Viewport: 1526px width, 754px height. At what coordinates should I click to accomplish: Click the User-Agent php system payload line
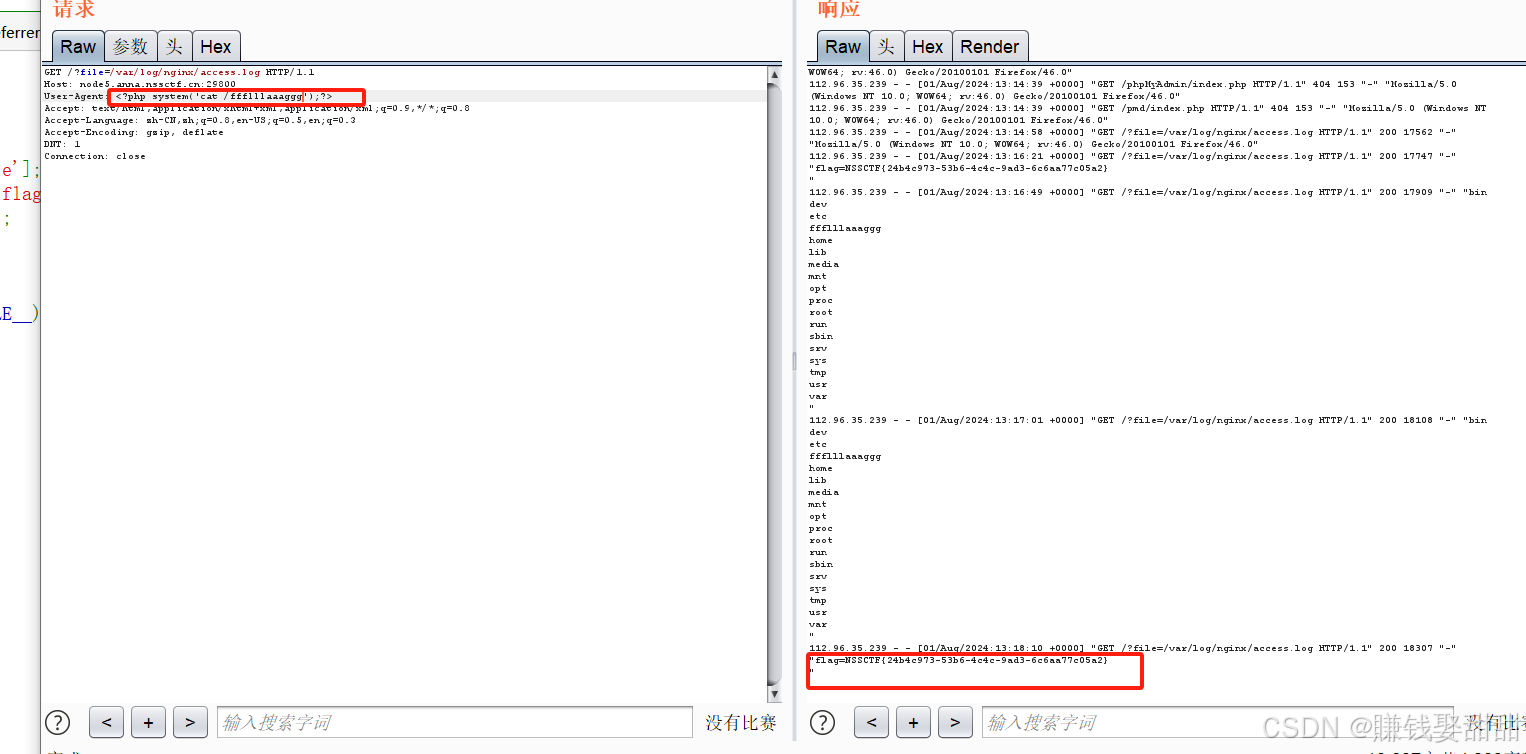coord(188,96)
